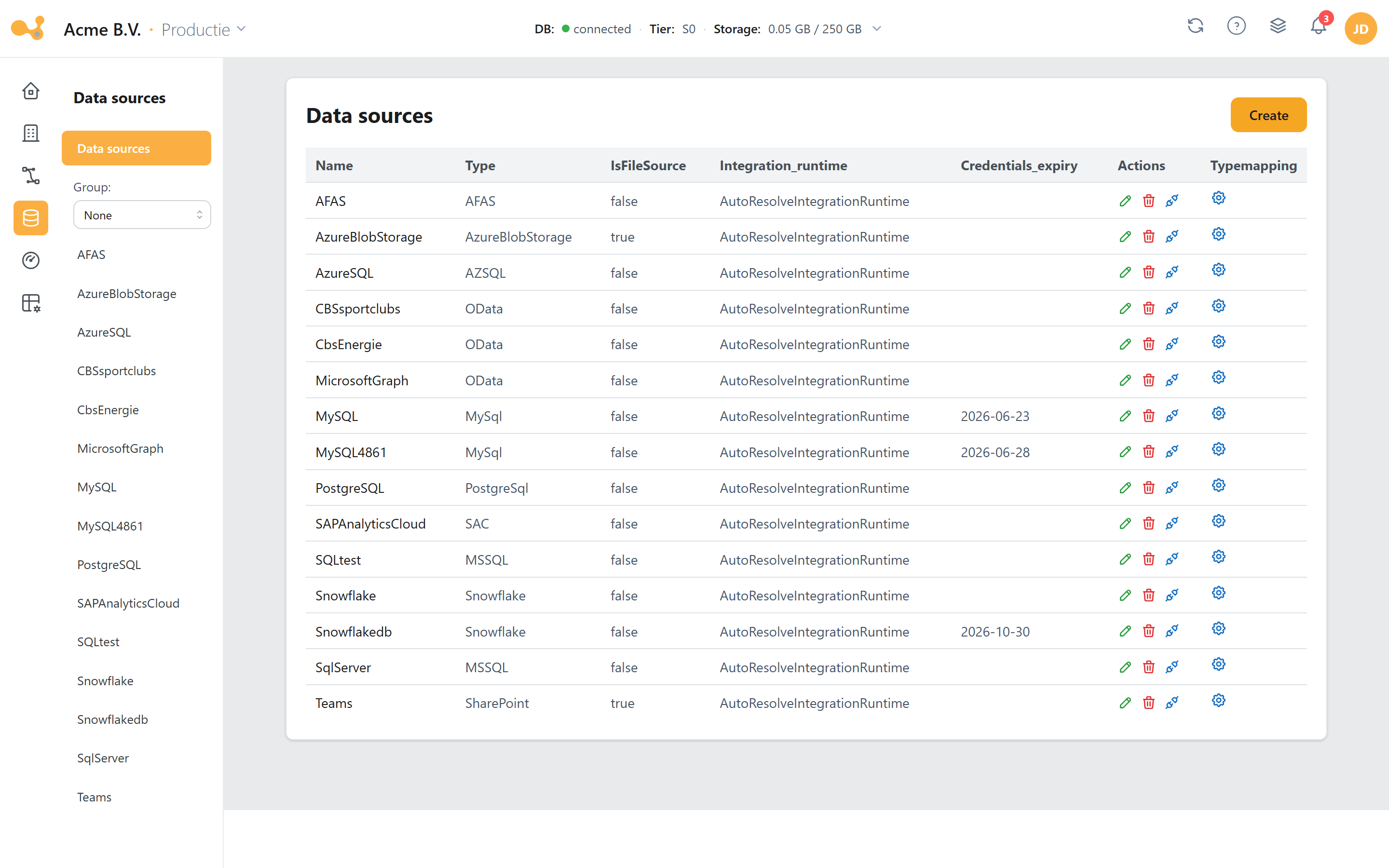The height and width of the screenshot is (868, 1389).
Task: Click the Credentials_expiry column header
Action: point(1019,165)
